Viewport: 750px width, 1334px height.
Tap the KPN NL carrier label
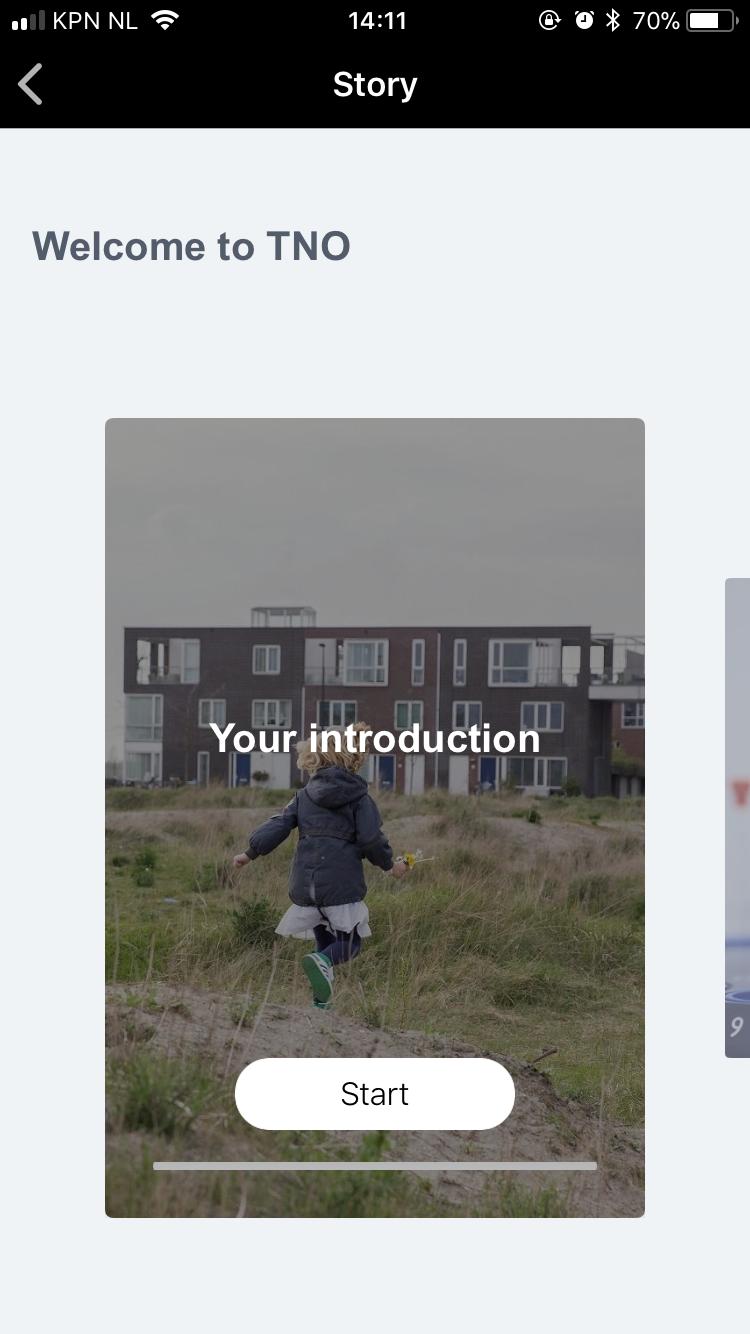(95, 20)
